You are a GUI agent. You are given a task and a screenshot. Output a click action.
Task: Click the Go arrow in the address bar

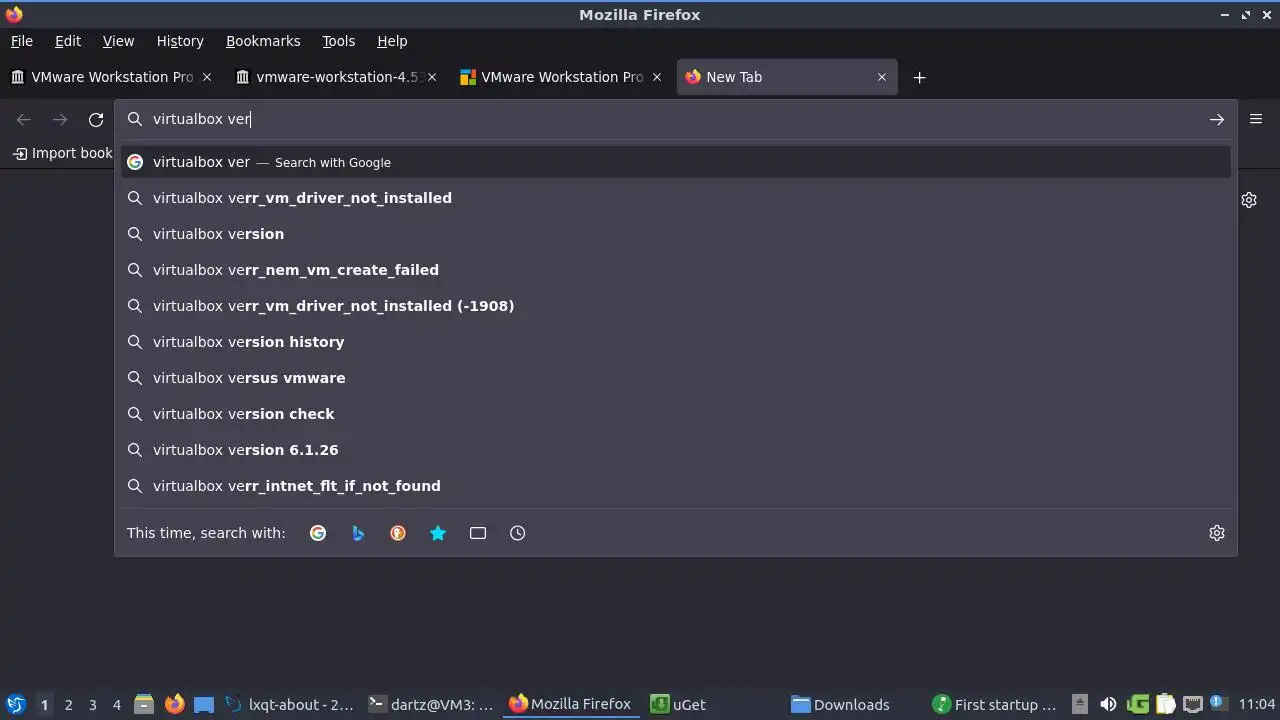click(x=1216, y=119)
